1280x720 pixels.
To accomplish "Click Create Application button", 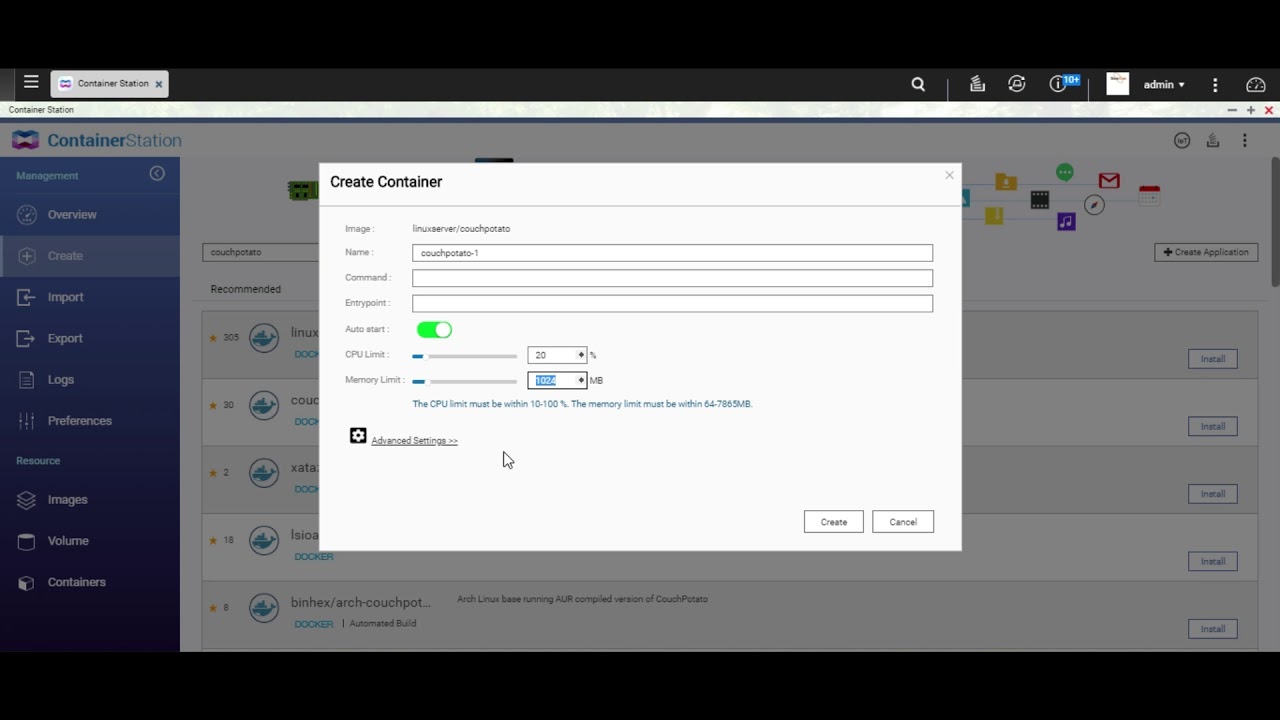I will point(1206,252).
